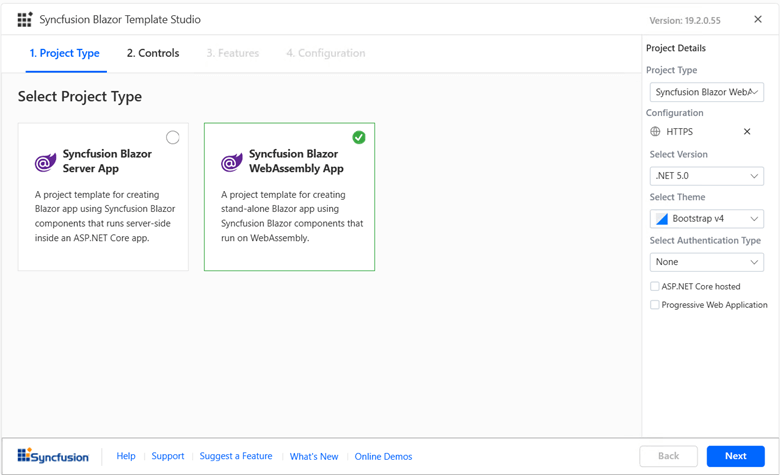
Task: Select the Blazor Server App radio button
Action: (173, 138)
